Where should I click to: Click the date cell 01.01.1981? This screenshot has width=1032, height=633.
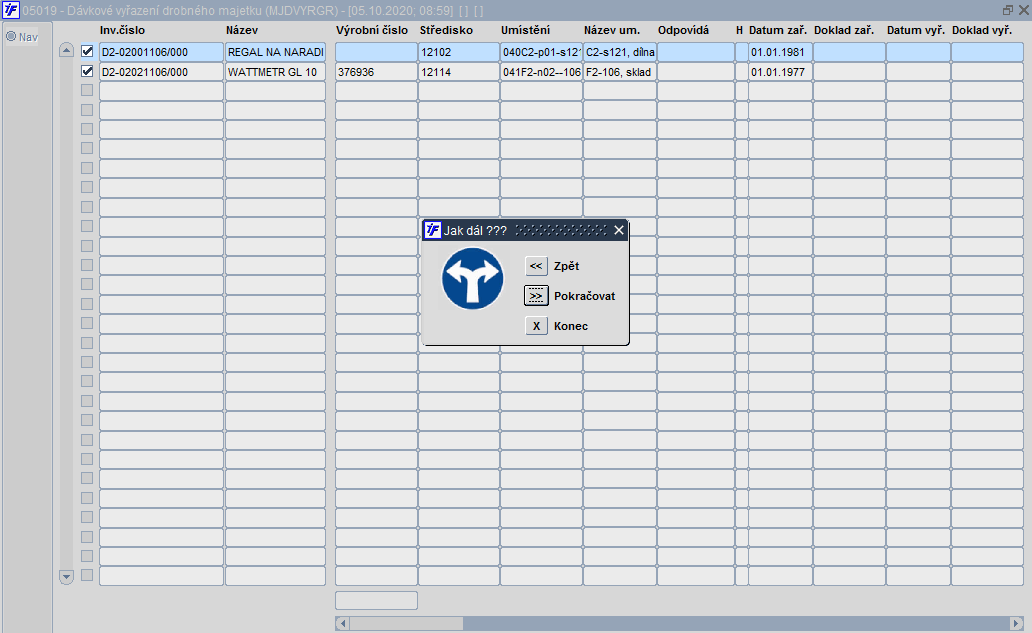click(780, 52)
